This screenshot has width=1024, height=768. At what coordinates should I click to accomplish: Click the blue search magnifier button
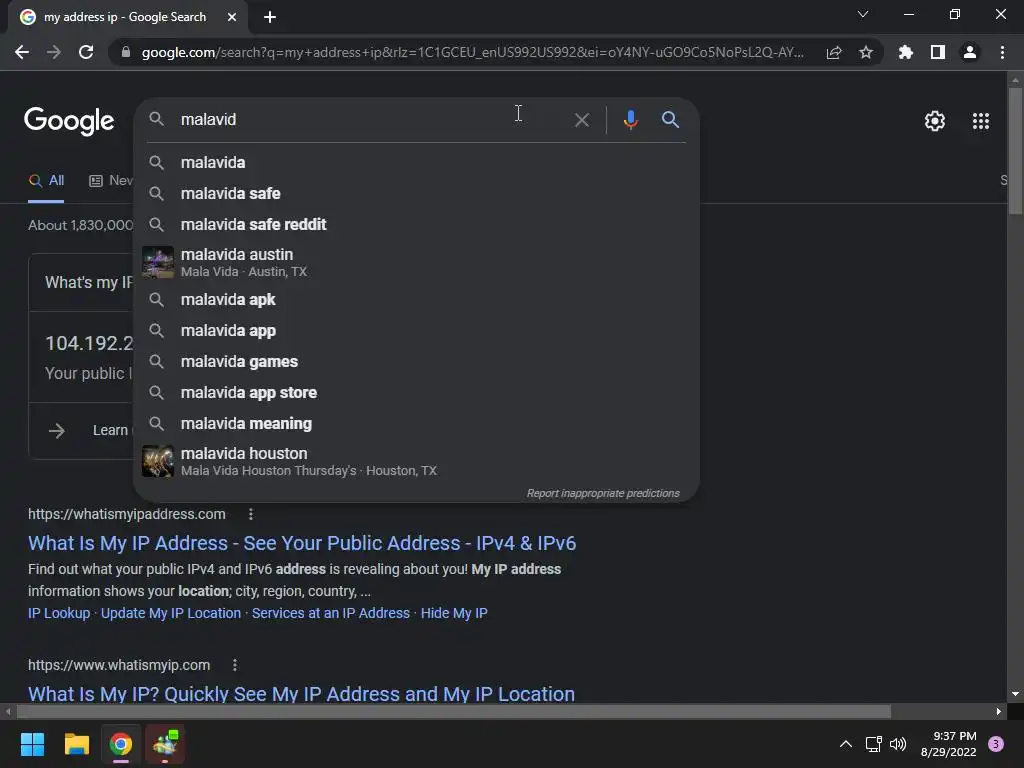[x=670, y=120]
